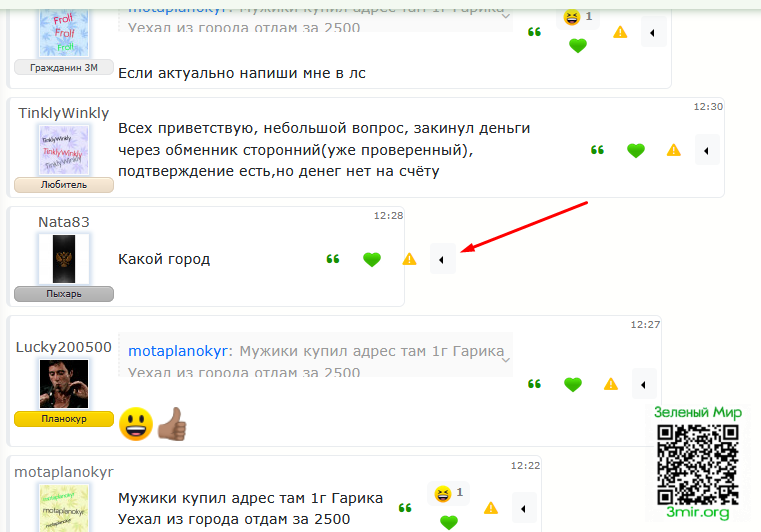
Task: Like Nata83's message with green heart
Action: (372, 259)
